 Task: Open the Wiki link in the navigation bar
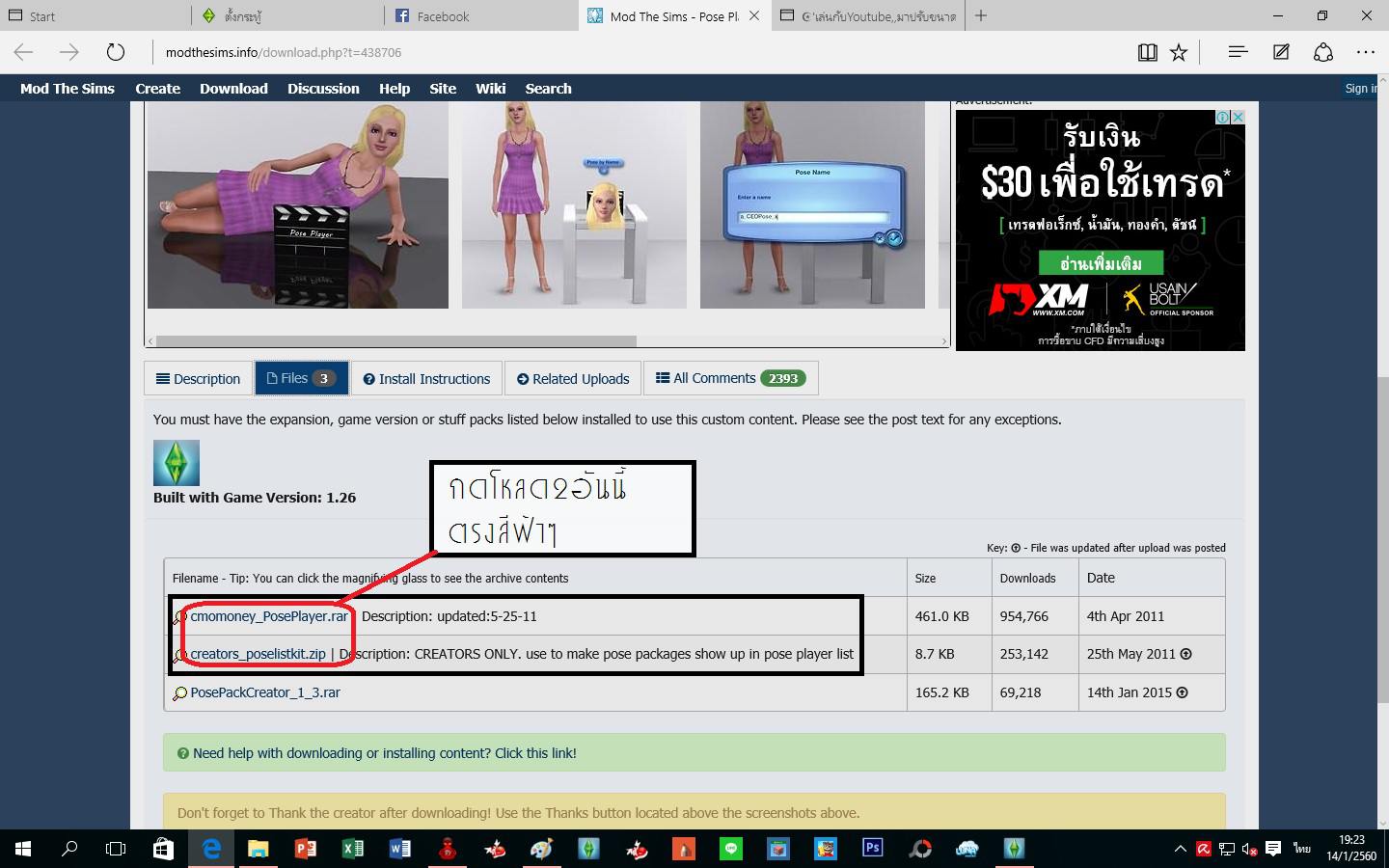490,88
